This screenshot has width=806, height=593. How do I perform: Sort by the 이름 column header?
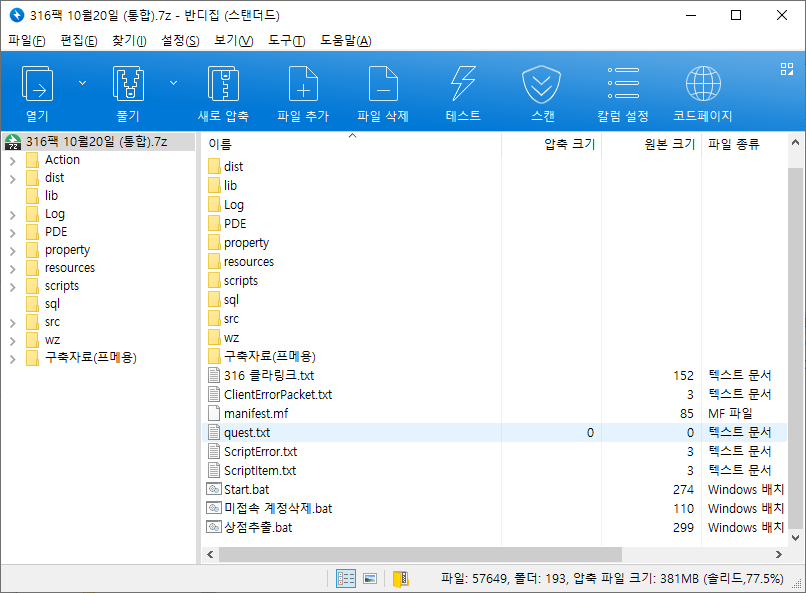click(x=352, y=144)
